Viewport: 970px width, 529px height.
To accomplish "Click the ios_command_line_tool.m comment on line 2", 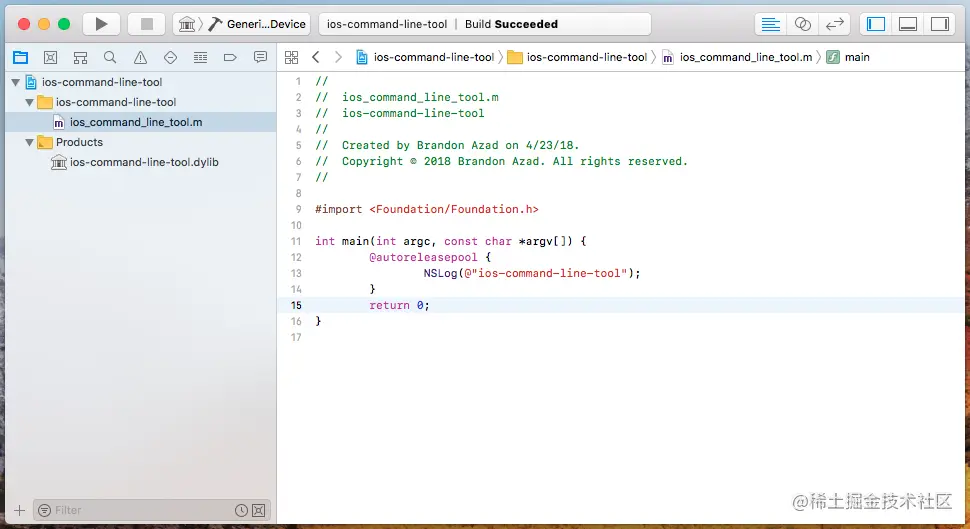I will [407, 97].
